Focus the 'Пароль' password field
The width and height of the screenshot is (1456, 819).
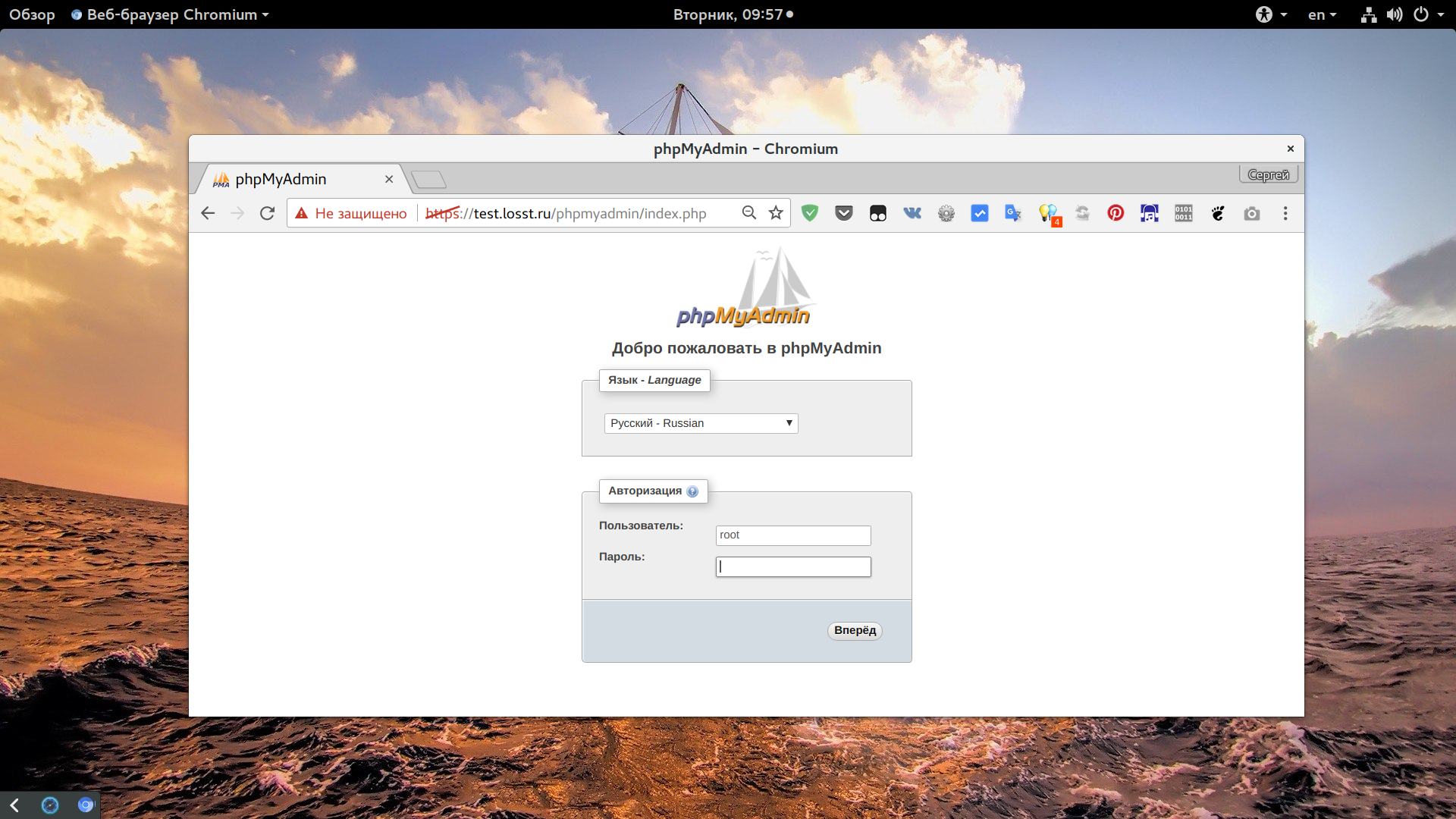[x=793, y=566]
